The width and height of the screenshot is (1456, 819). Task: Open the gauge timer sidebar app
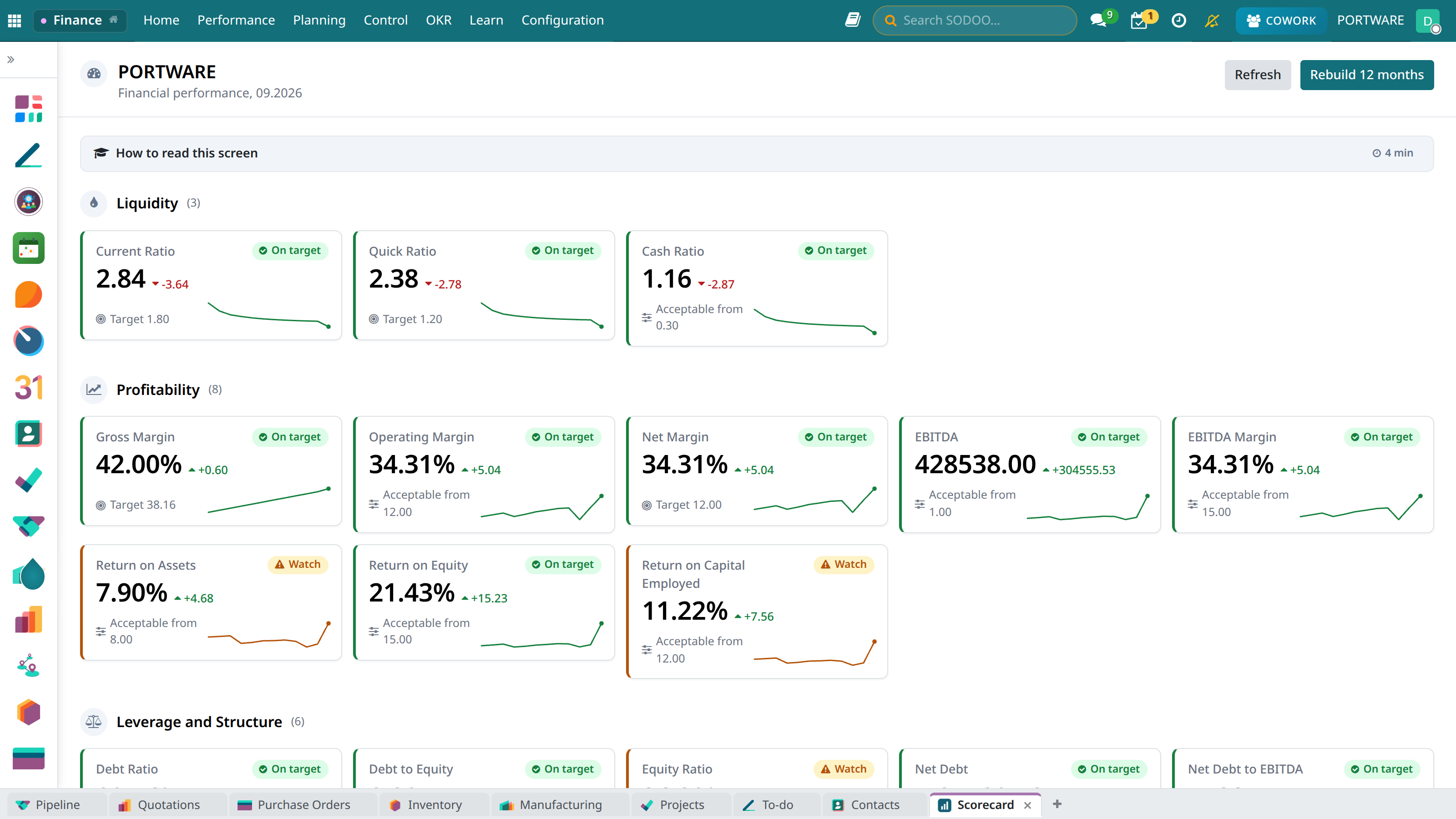[28, 341]
